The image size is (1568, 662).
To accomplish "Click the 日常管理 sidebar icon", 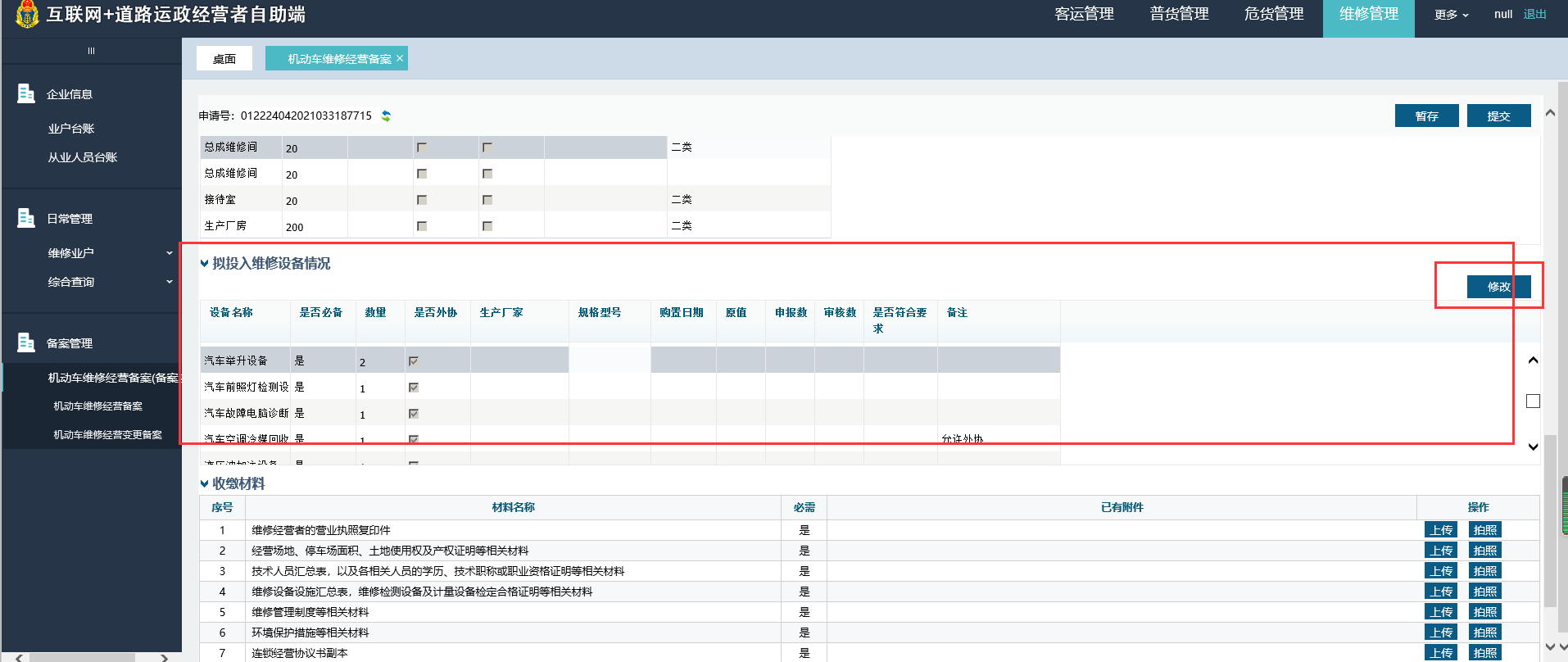I will coord(26,218).
